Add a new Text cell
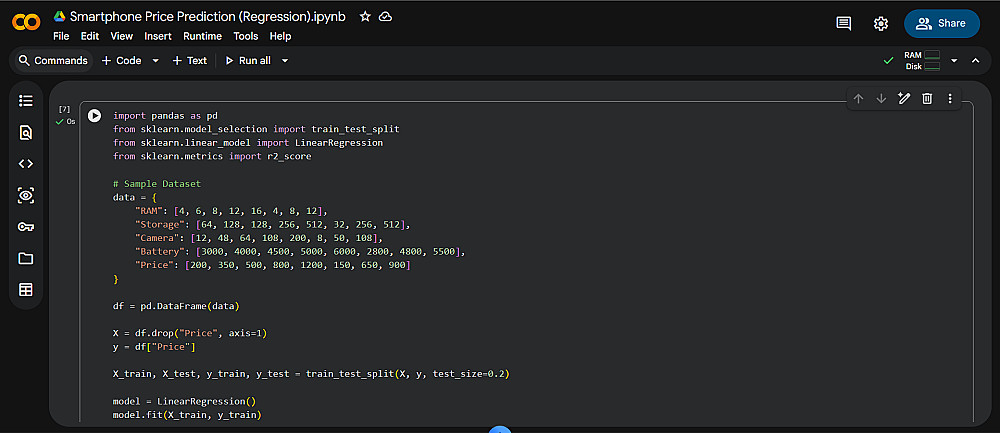The width and height of the screenshot is (1000, 433). [x=189, y=60]
